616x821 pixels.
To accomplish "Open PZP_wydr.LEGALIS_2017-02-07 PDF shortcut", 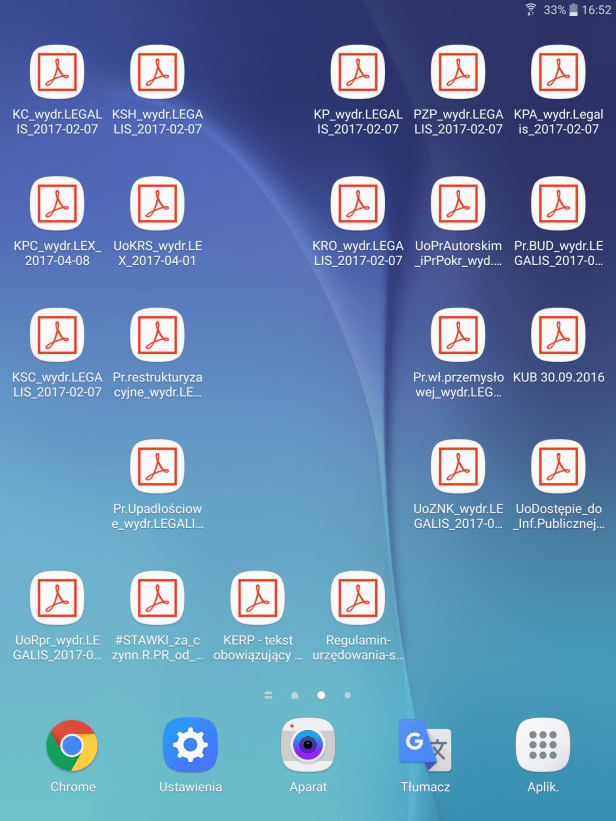I will pos(458,72).
